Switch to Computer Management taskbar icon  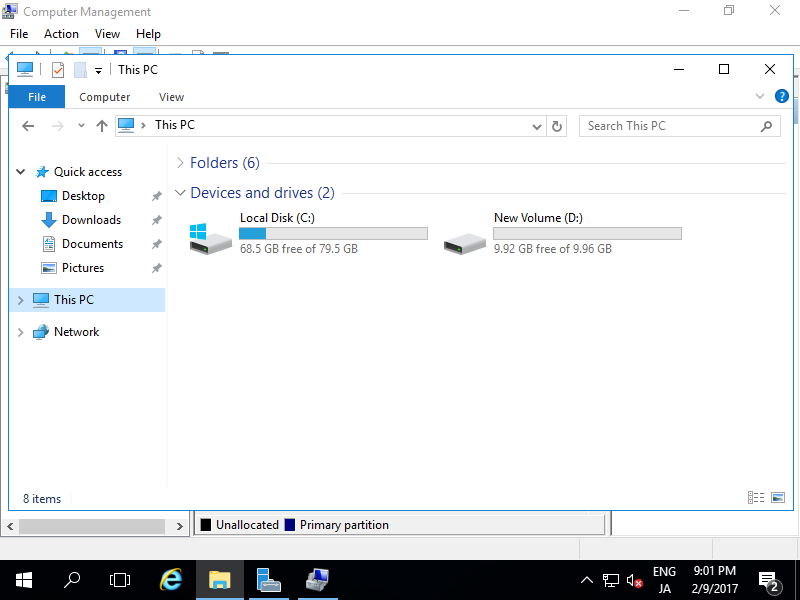click(318, 580)
